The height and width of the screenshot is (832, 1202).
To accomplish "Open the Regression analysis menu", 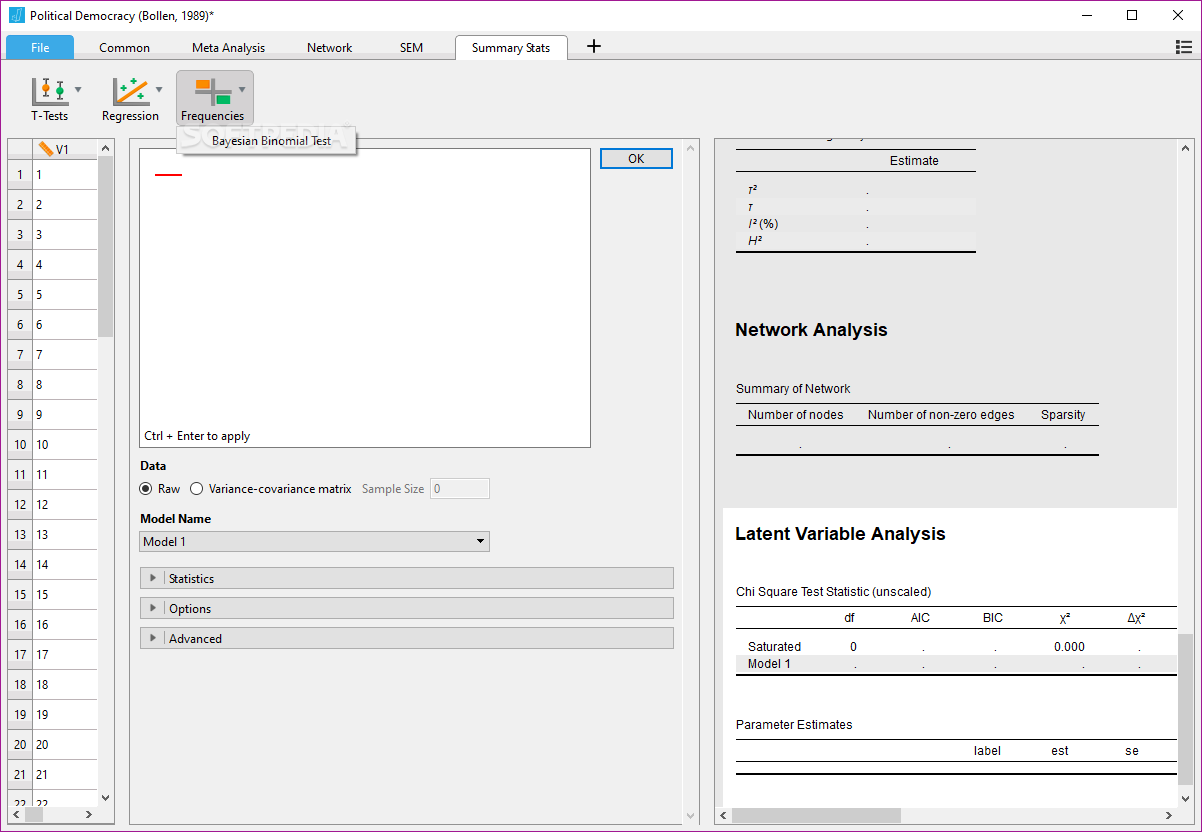I will click(131, 98).
